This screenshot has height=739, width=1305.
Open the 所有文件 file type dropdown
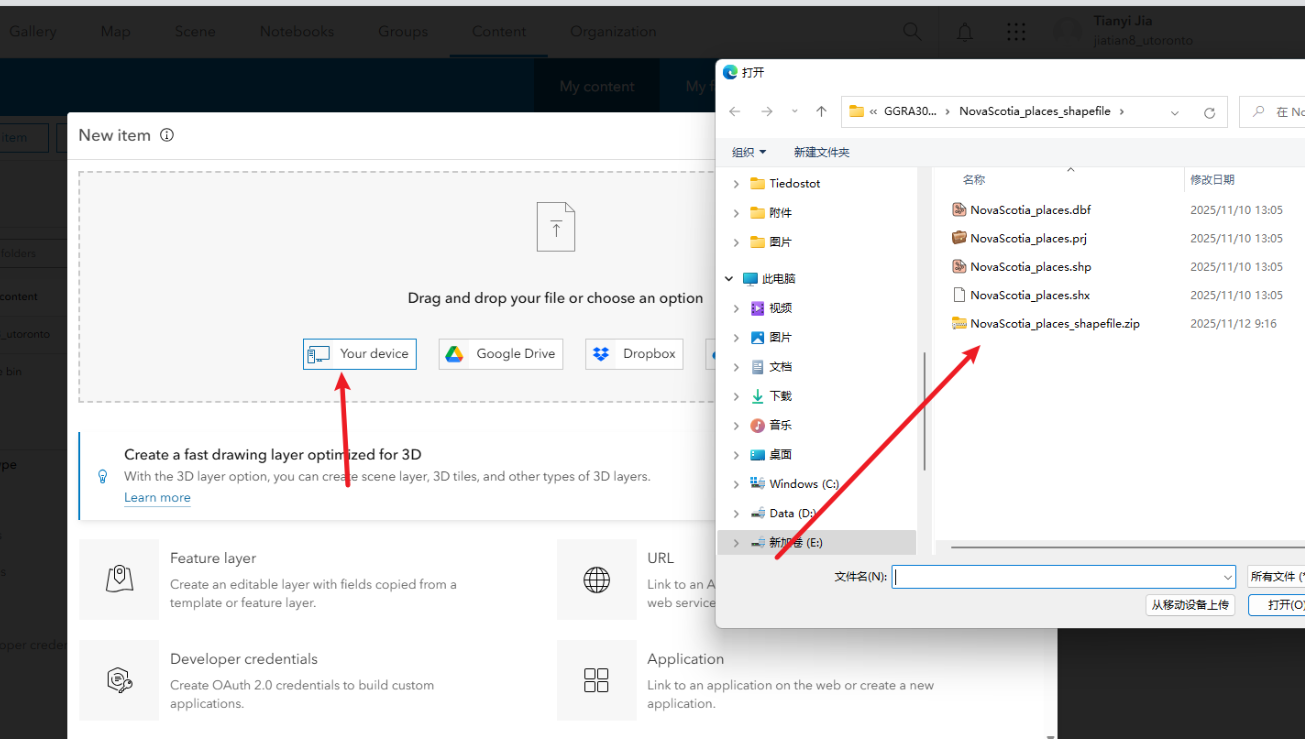click(1276, 577)
